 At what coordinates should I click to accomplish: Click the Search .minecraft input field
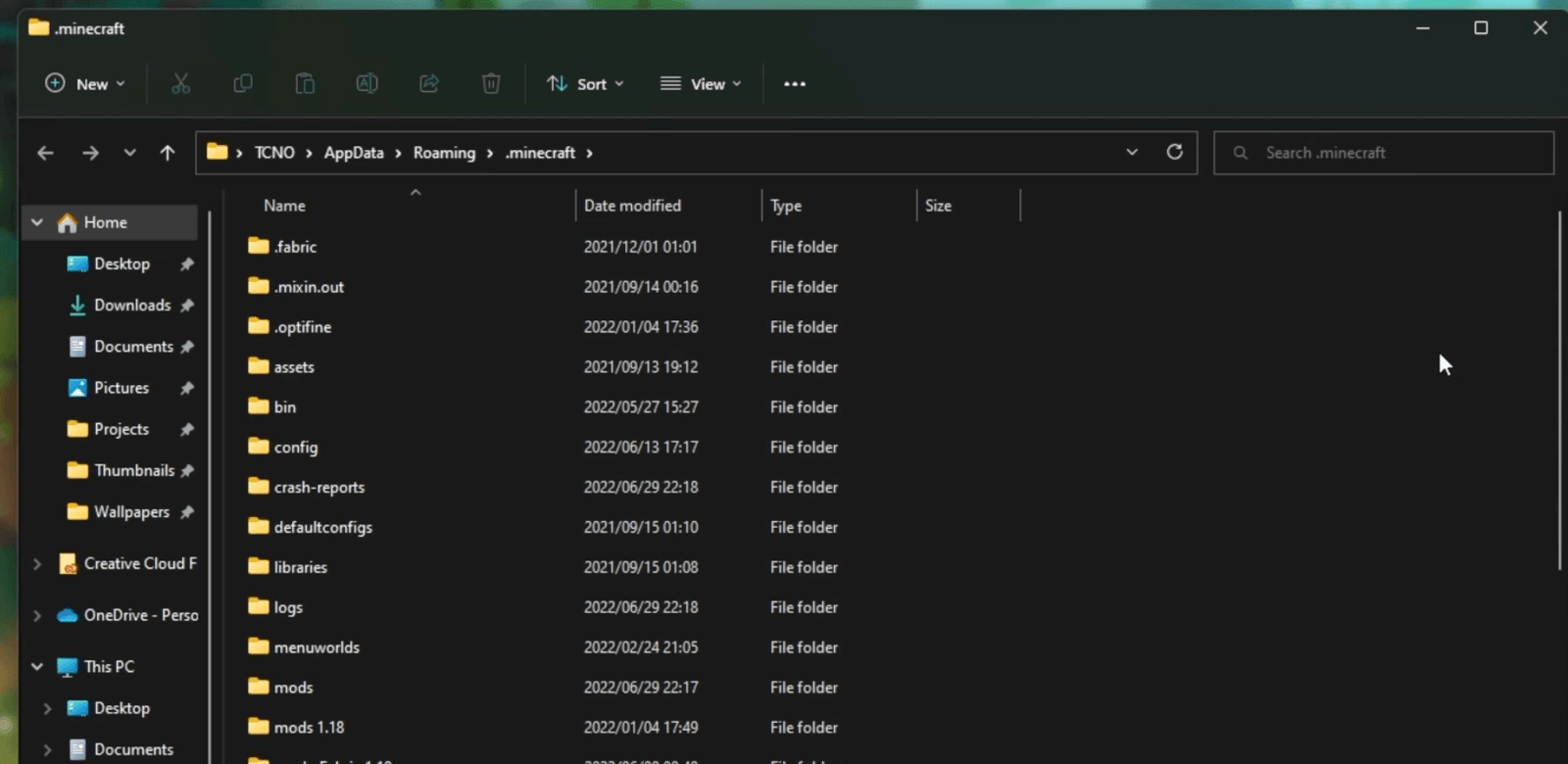pyautogui.click(x=1392, y=153)
